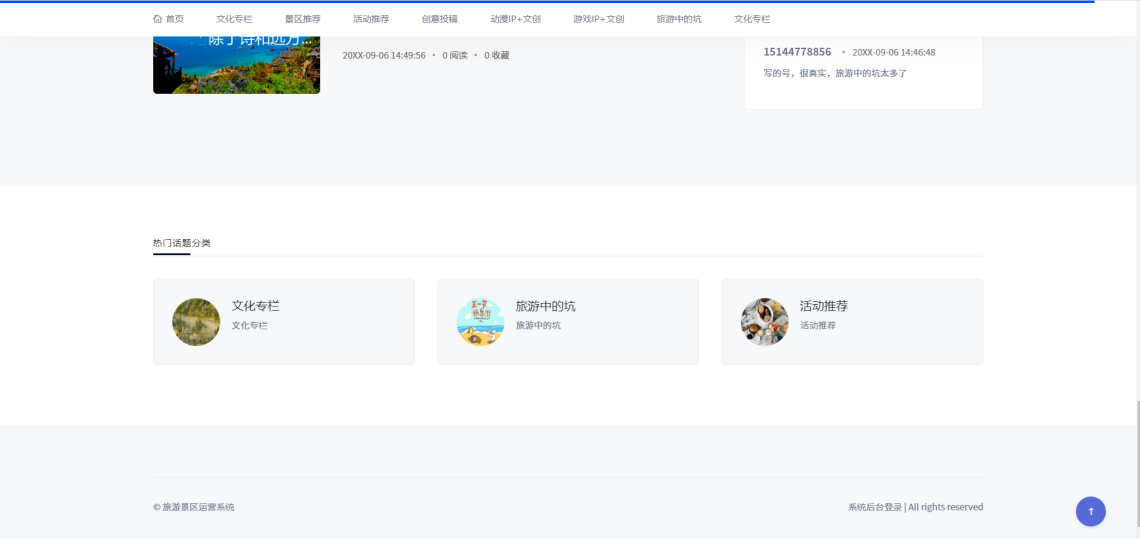Open the 活动推荐 topic card title
Viewport: 1140px width, 539px height.
pyautogui.click(x=824, y=306)
